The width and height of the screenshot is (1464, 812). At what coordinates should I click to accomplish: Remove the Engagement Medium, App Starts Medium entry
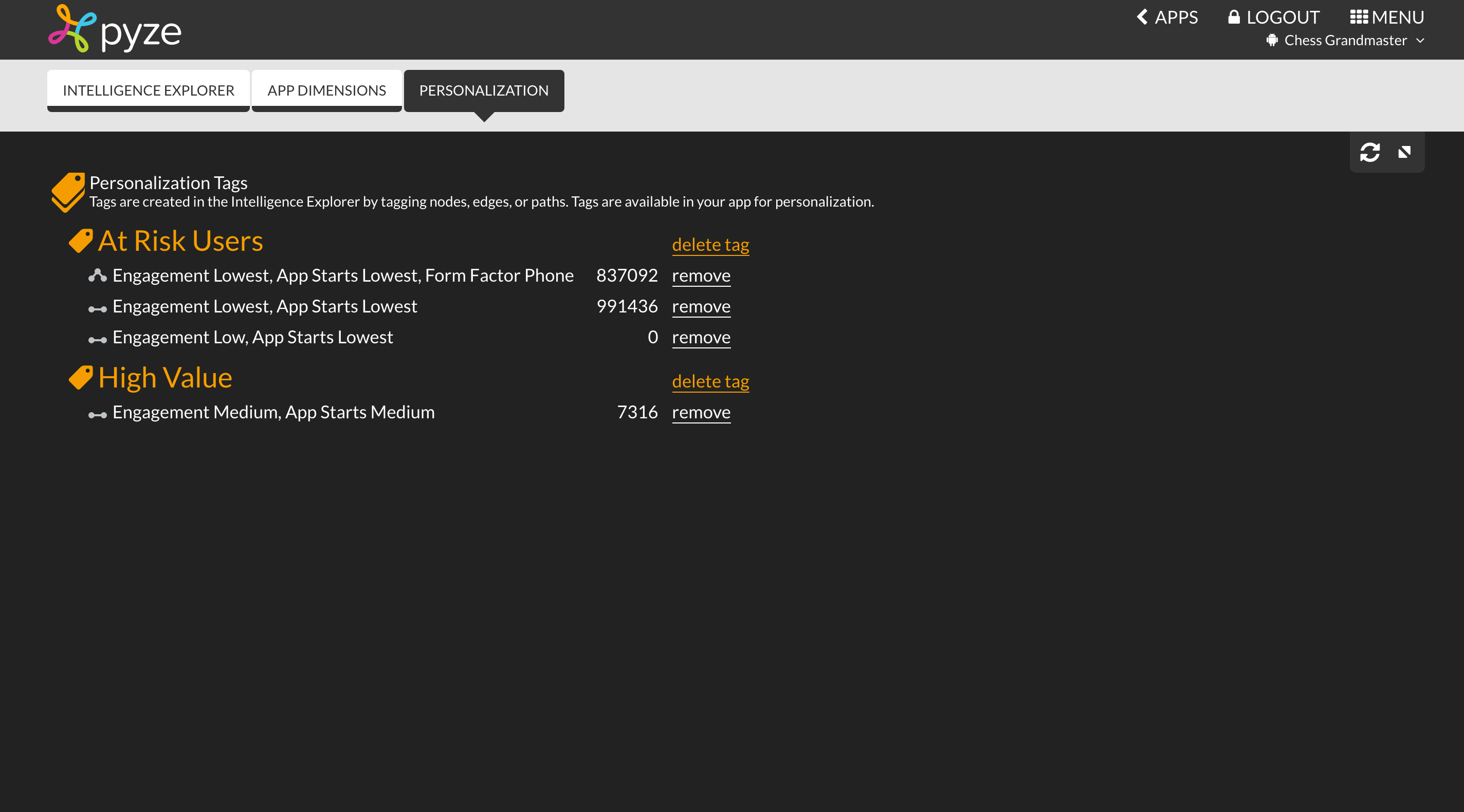coord(701,413)
